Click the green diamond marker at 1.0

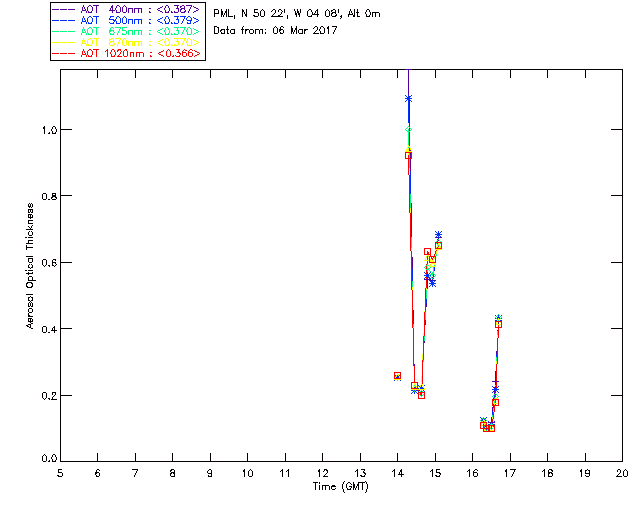408,130
